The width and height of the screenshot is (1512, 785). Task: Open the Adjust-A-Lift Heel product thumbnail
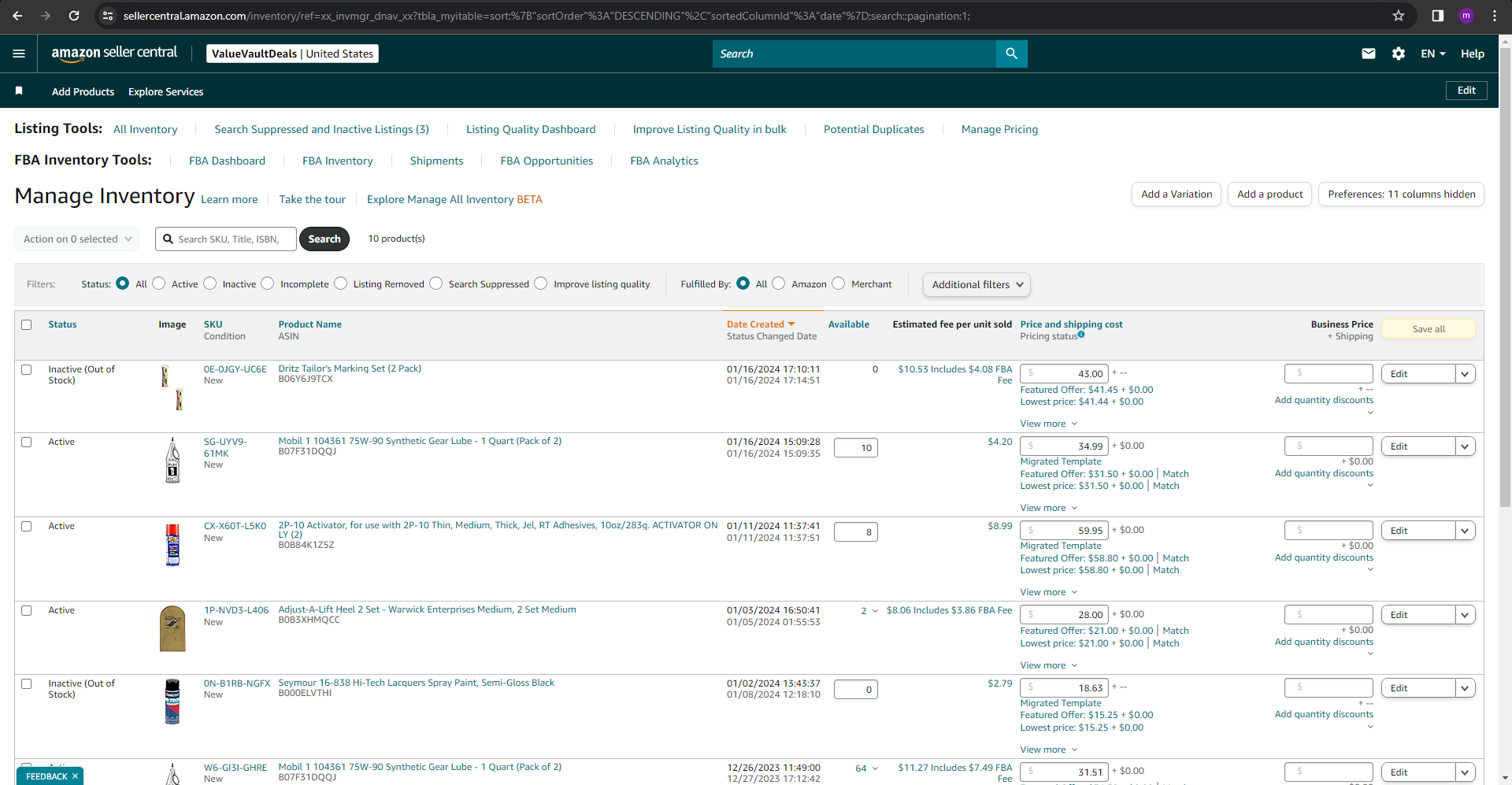point(172,628)
